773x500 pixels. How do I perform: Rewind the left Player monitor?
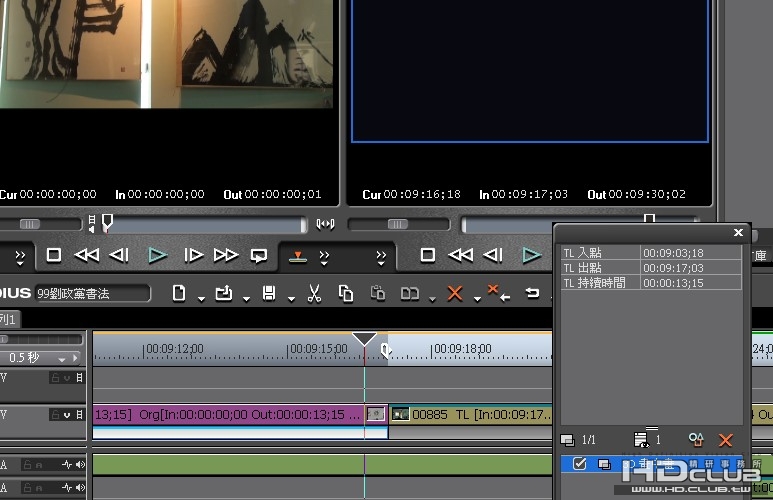pyautogui.click(x=87, y=255)
